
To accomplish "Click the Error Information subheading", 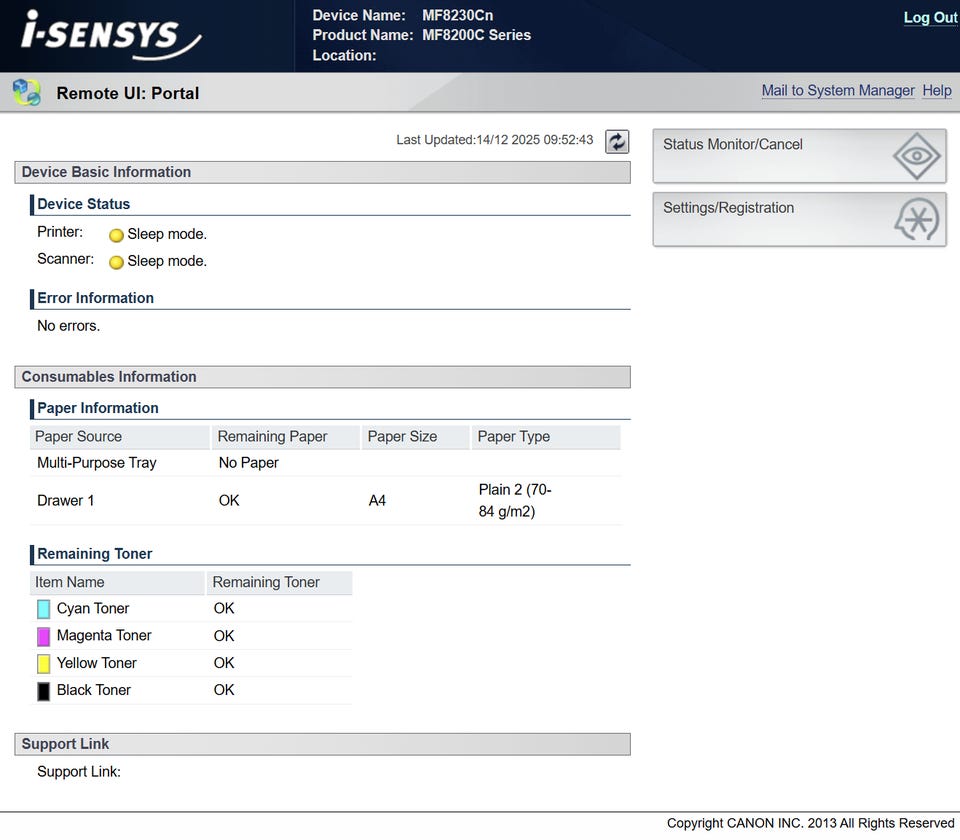I will pyautogui.click(x=96, y=298).
